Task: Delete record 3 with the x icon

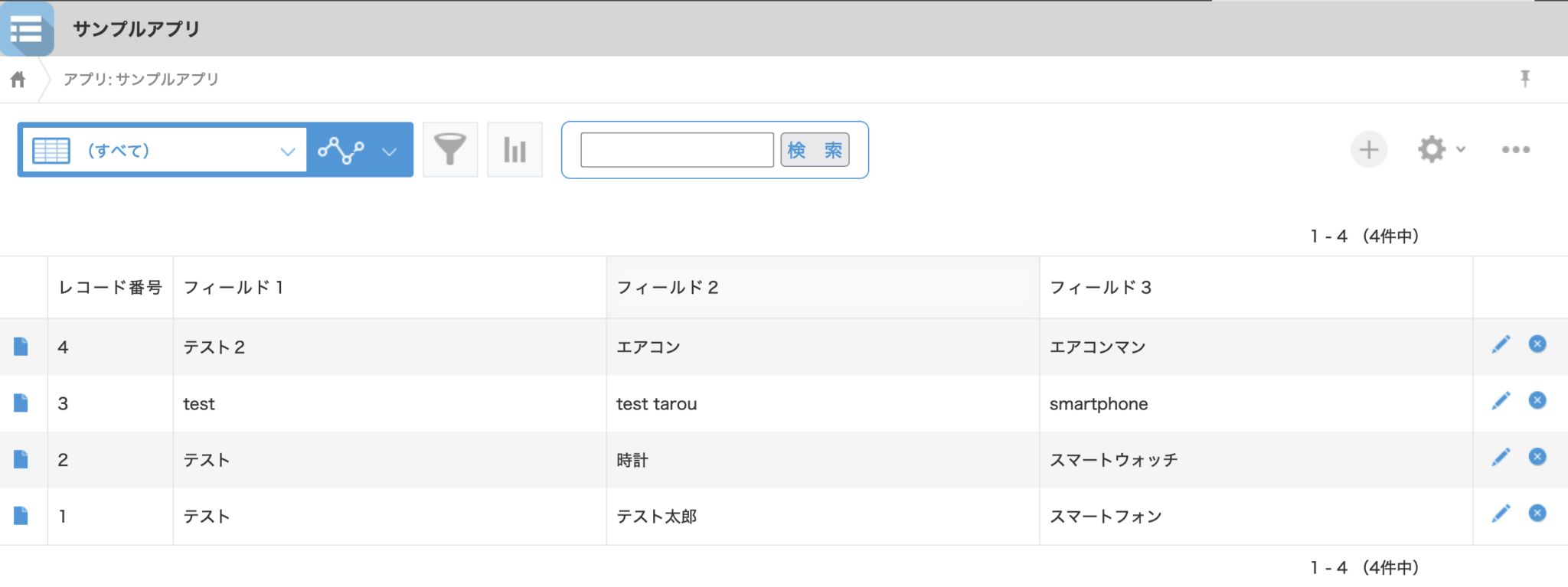Action: [x=1537, y=400]
